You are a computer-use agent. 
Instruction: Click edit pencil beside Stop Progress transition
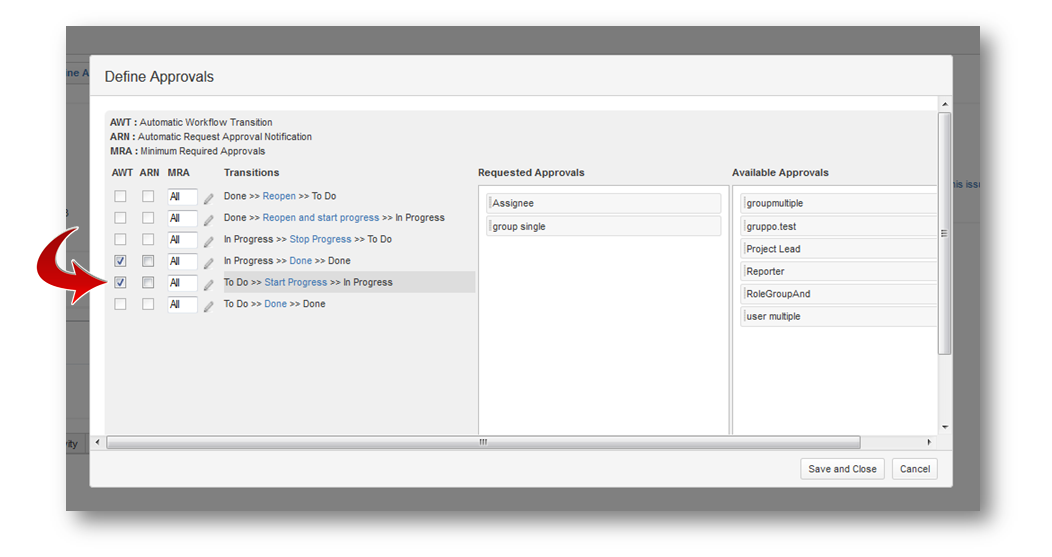point(209,241)
